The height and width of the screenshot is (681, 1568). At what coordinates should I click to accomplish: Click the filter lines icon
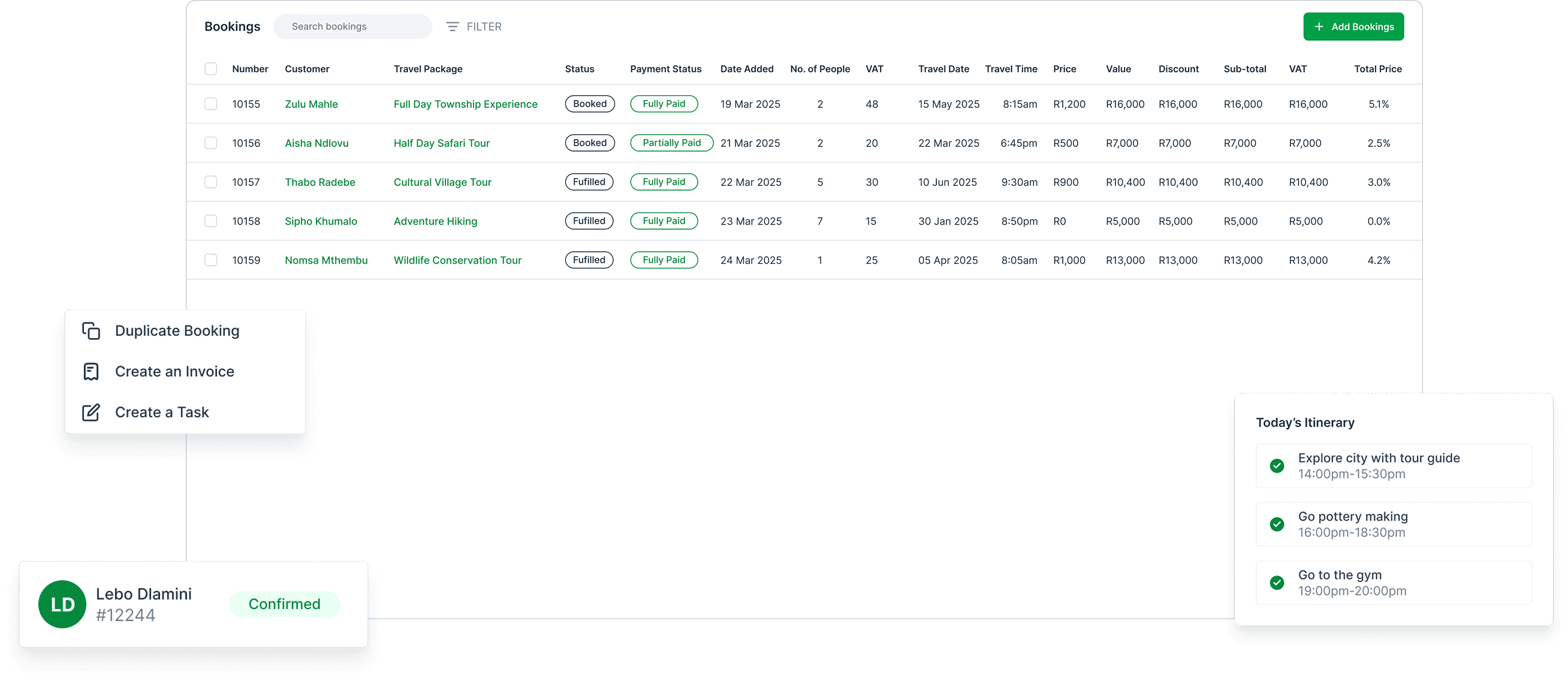[453, 27]
